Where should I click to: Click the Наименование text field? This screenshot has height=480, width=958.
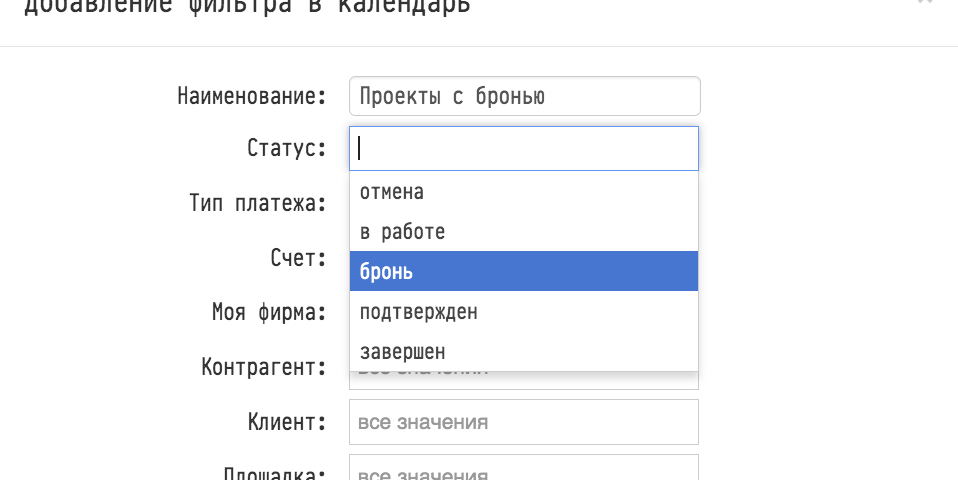[x=524, y=96]
